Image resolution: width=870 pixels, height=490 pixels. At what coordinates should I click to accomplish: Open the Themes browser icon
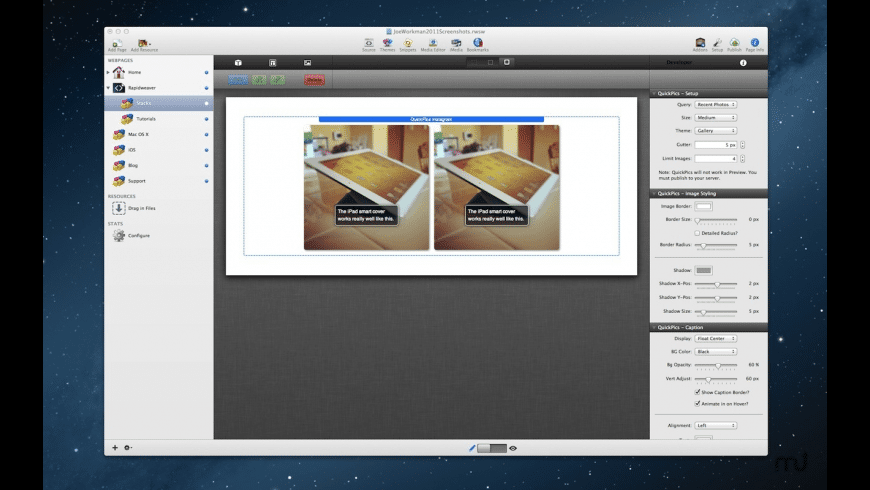coord(387,43)
